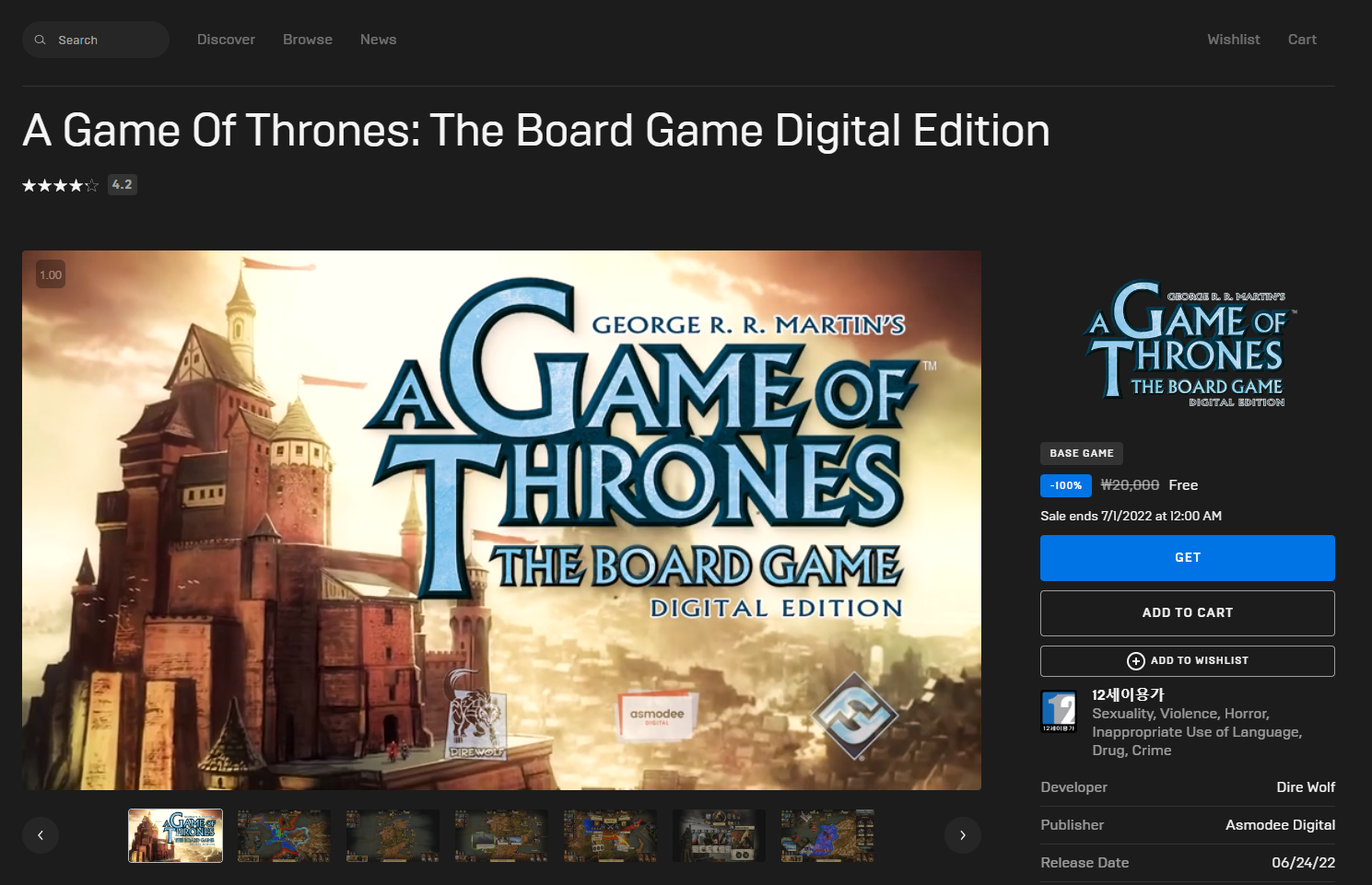
Task: Click the Publisher label
Action: [x=1072, y=825]
